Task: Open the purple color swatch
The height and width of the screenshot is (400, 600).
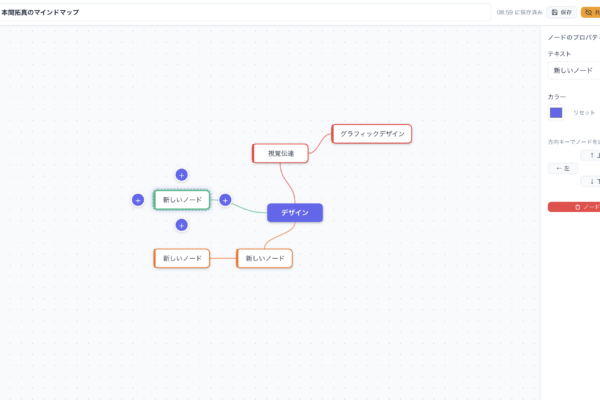Action: 556,113
